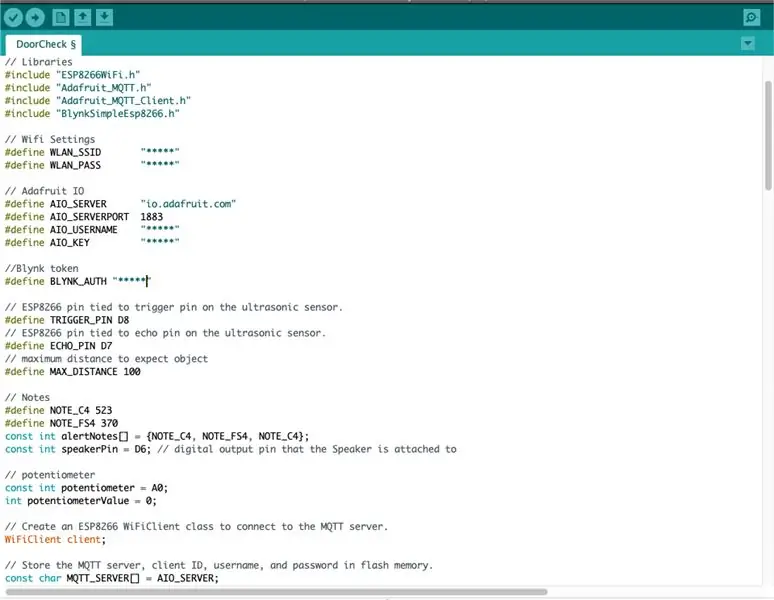Click the 'WiFiClient client;' line
This screenshot has width=774, height=600.
(55, 539)
